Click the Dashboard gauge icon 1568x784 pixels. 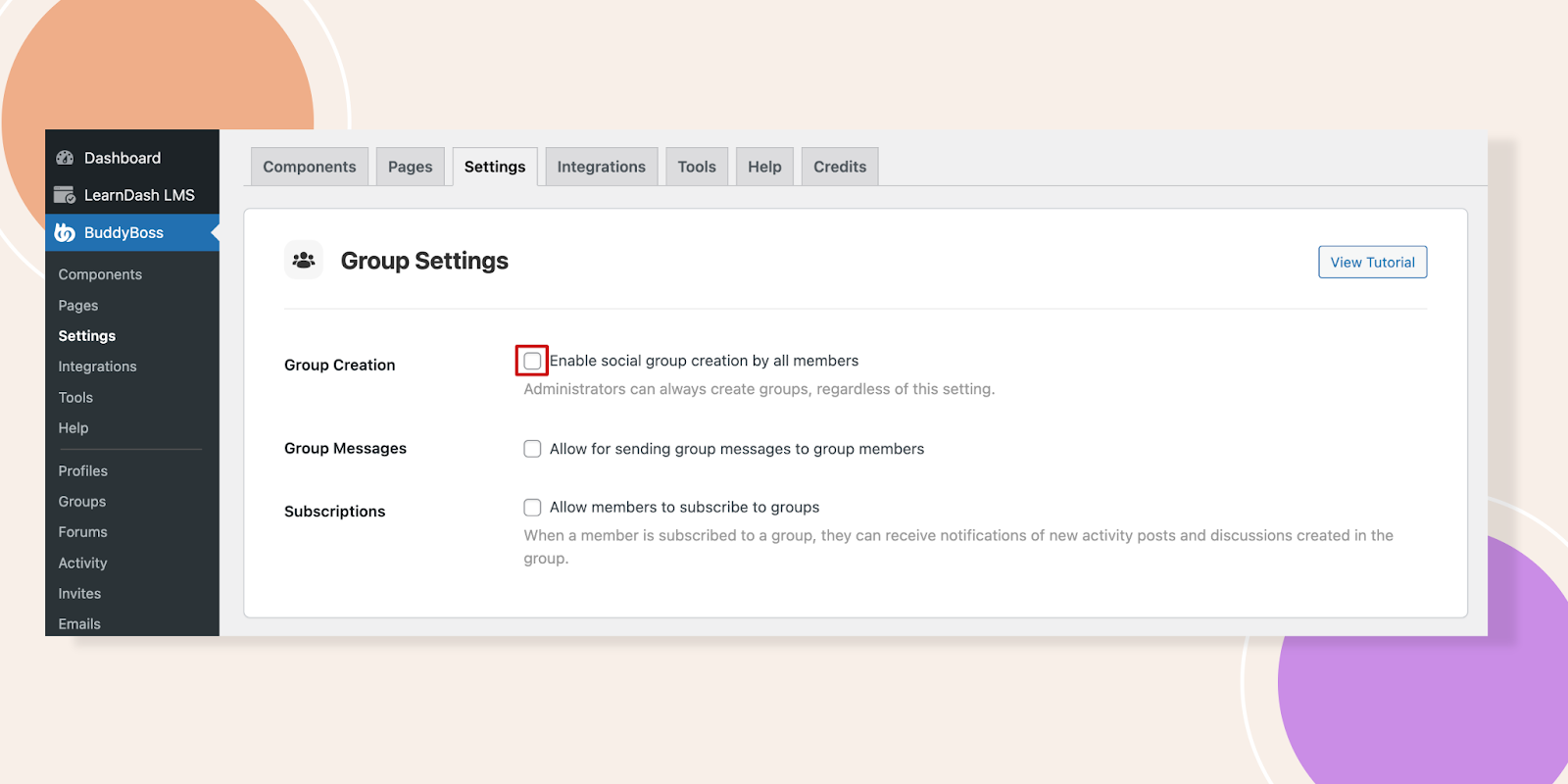pyautogui.click(x=65, y=158)
